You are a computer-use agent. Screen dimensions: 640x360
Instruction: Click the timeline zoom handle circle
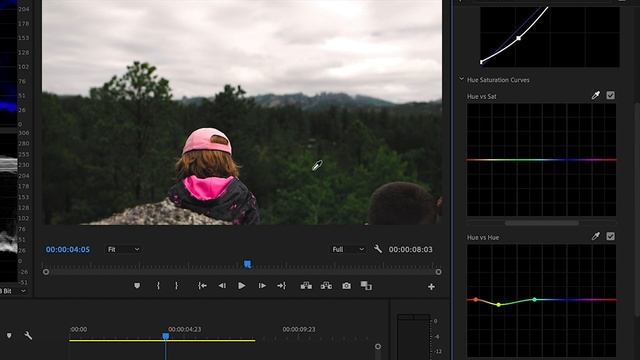point(378,347)
